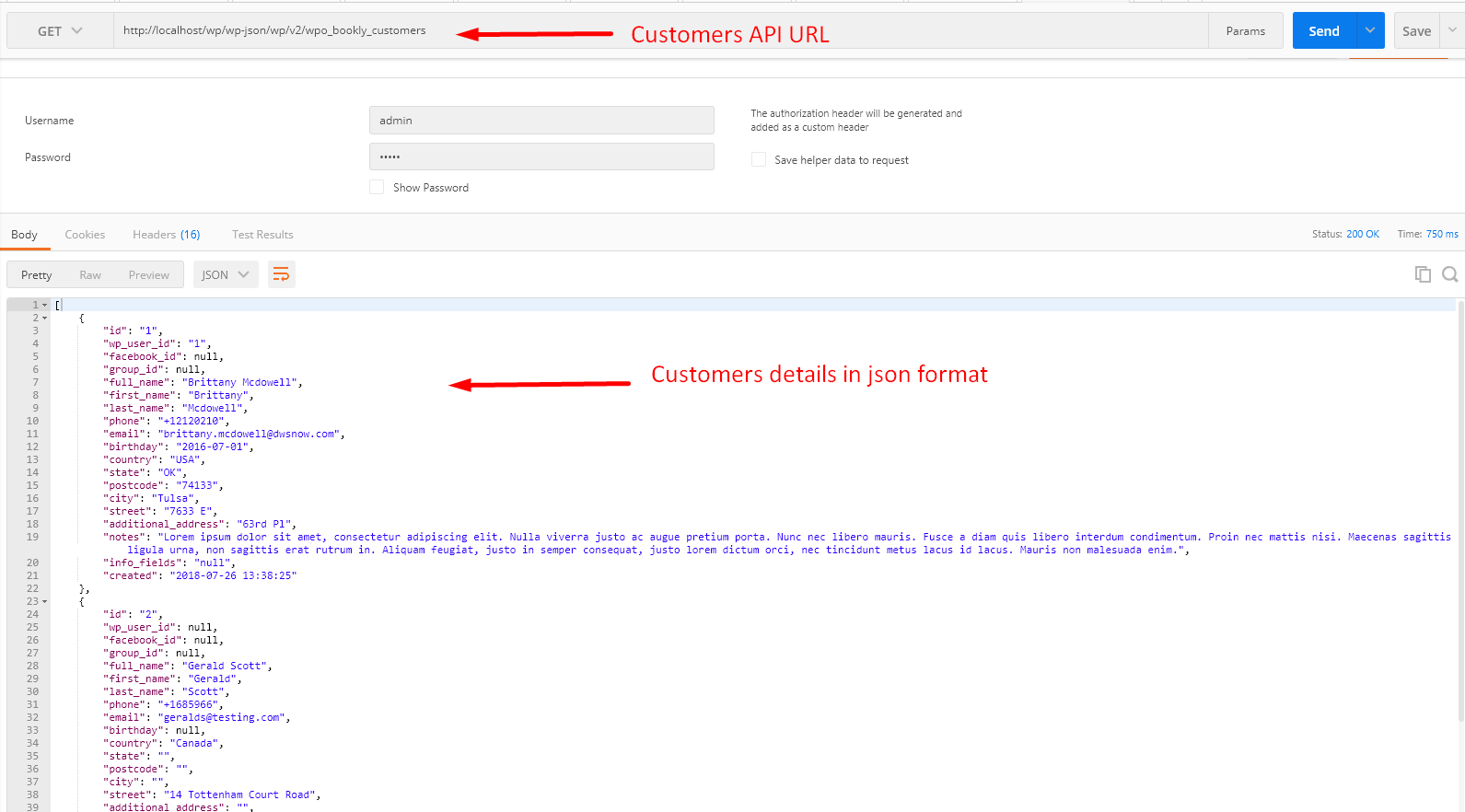The width and height of the screenshot is (1465, 812).
Task: Tick Save helper data to request
Action: (759, 159)
